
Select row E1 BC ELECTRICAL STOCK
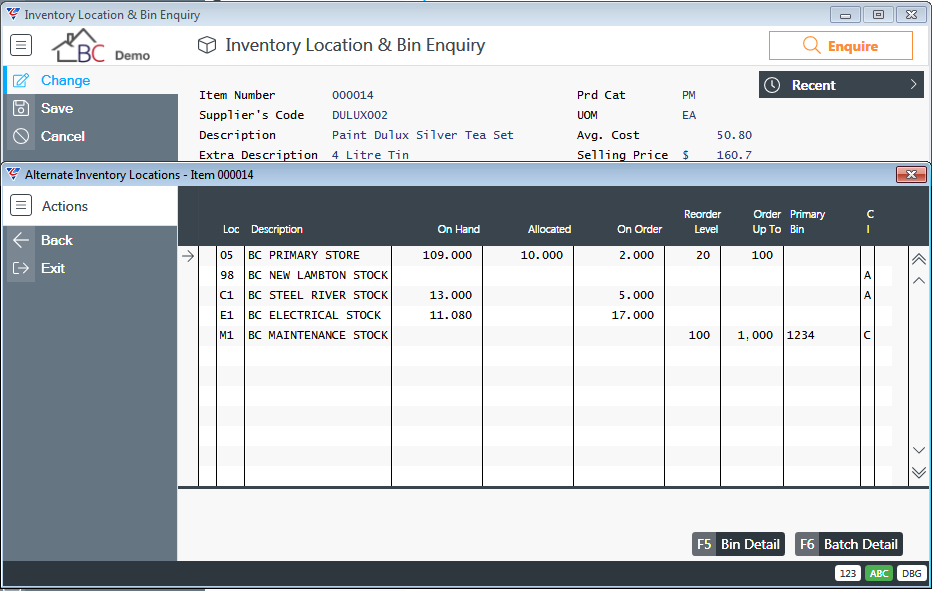click(544, 315)
